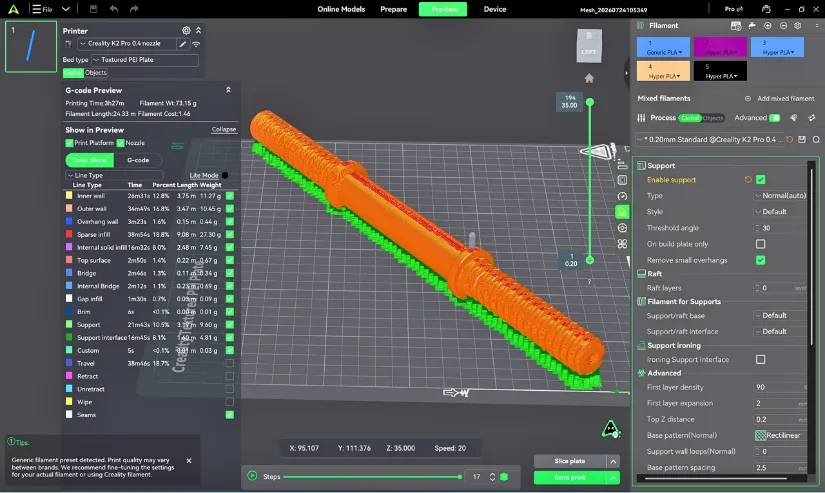This screenshot has width=825, height=493.
Task: Open support Style dropdown
Action: (x=781, y=212)
